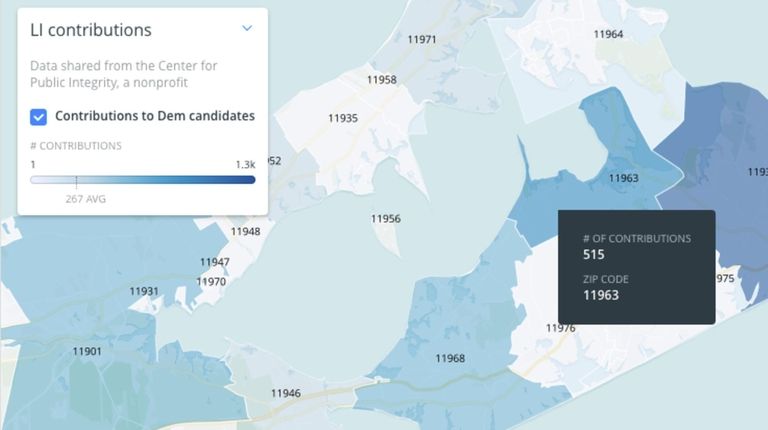Click the 11947 zip label

pos(215,263)
